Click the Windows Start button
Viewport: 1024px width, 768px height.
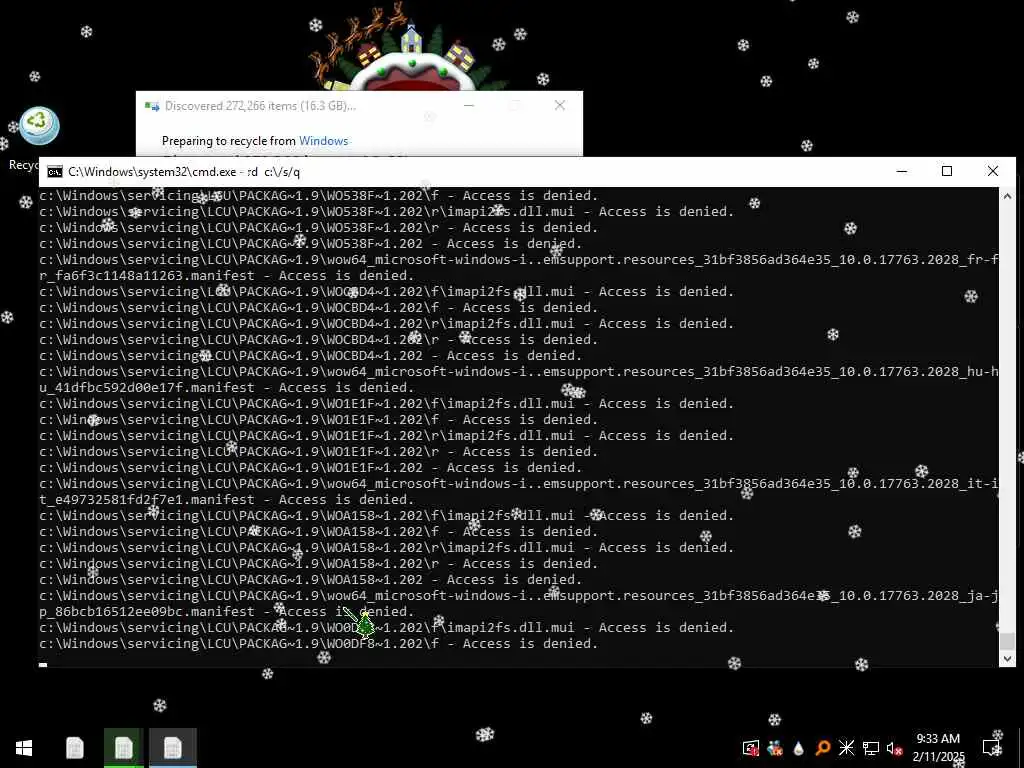[24, 748]
